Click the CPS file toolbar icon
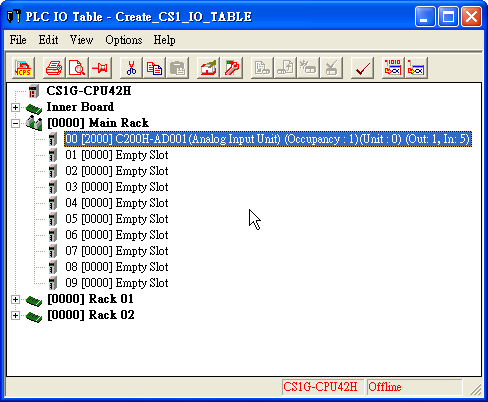This screenshot has width=488, height=402. (x=23, y=68)
